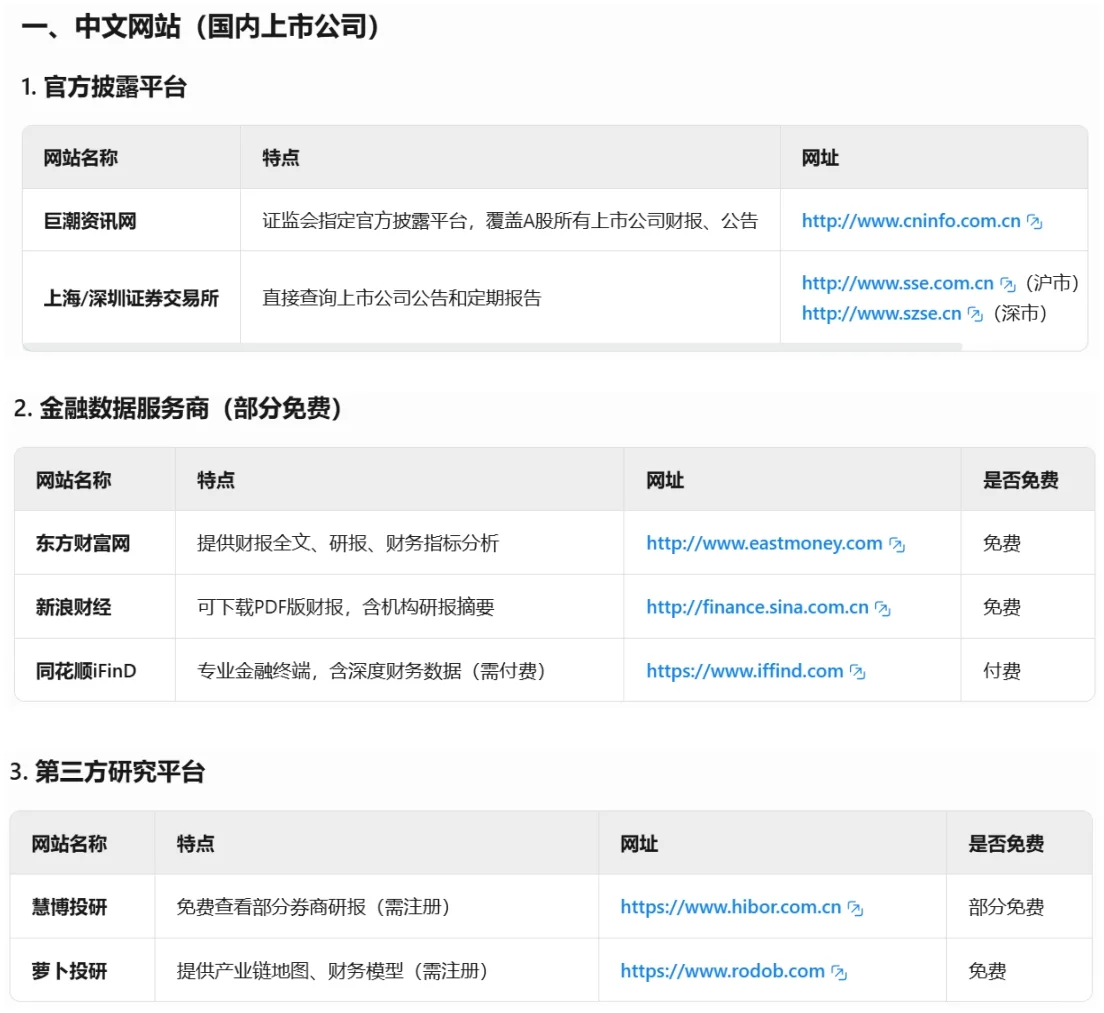
Task: Click 专业金融终端 description cell
Action: (399, 670)
